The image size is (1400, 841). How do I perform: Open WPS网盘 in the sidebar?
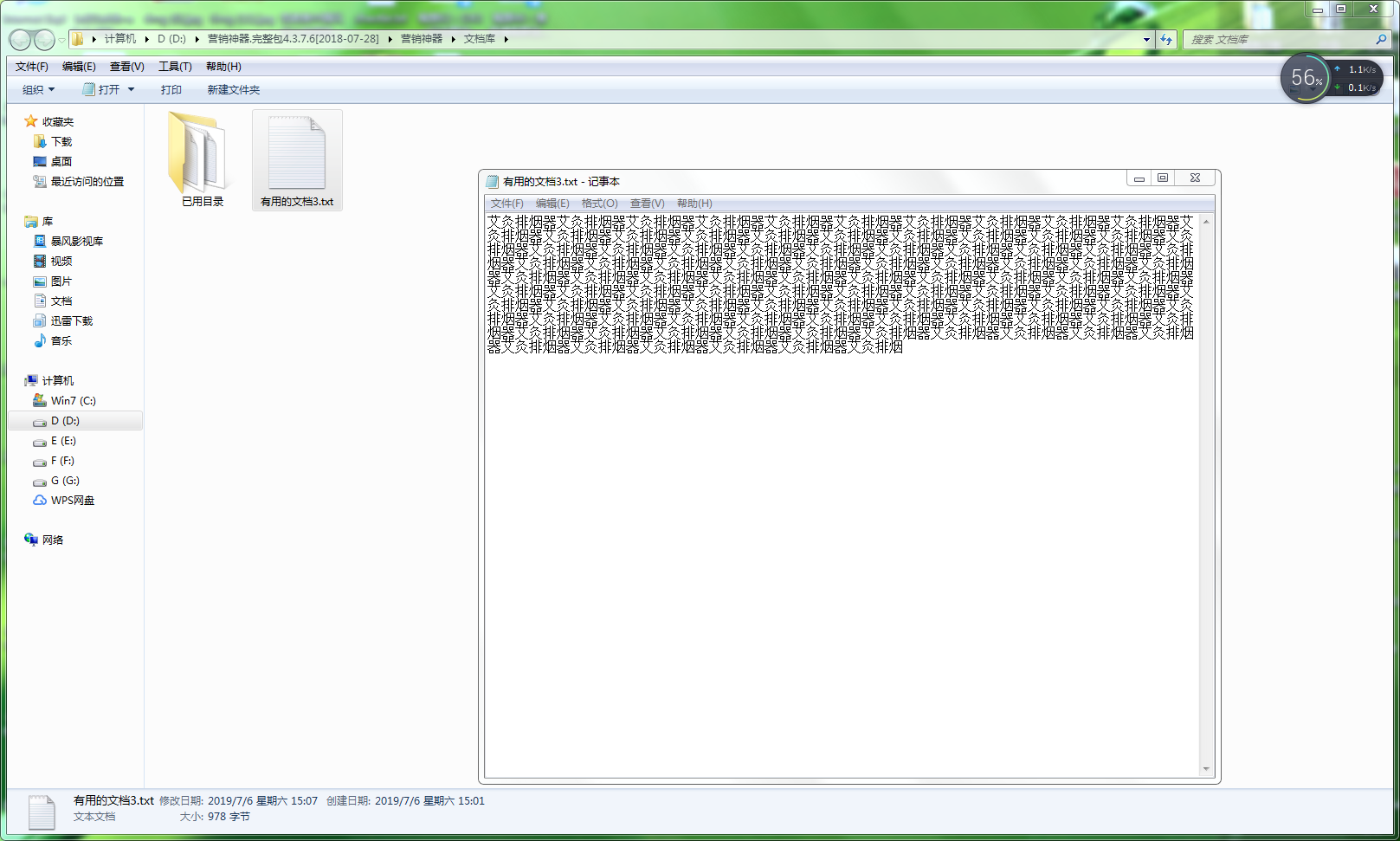[x=72, y=501]
